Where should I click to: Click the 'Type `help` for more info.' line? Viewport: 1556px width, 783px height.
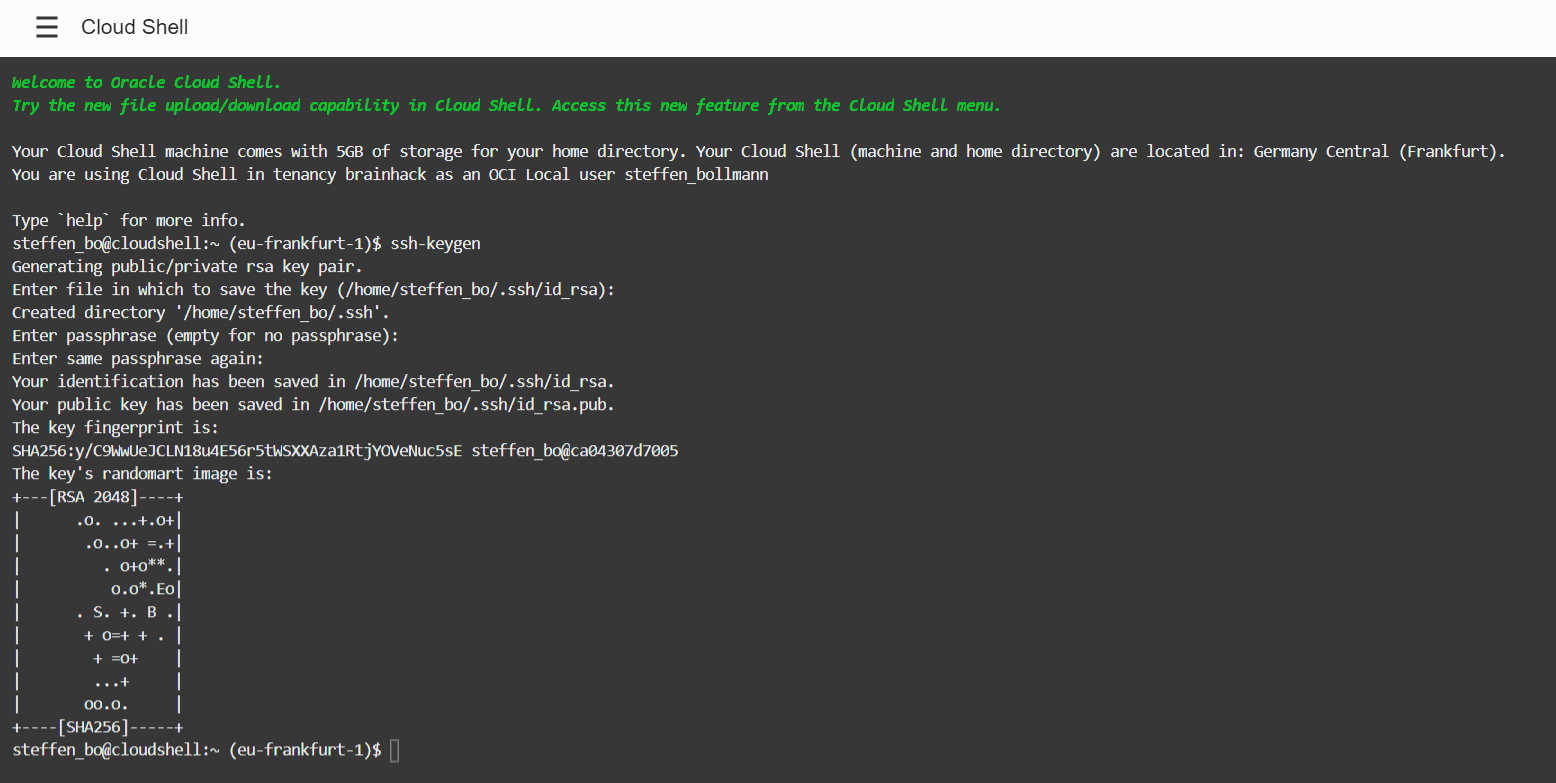128,220
